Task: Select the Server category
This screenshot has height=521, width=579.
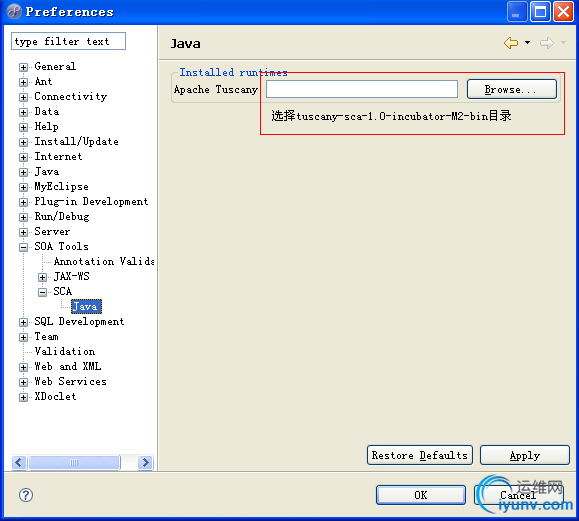Action: (x=52, y=232)
